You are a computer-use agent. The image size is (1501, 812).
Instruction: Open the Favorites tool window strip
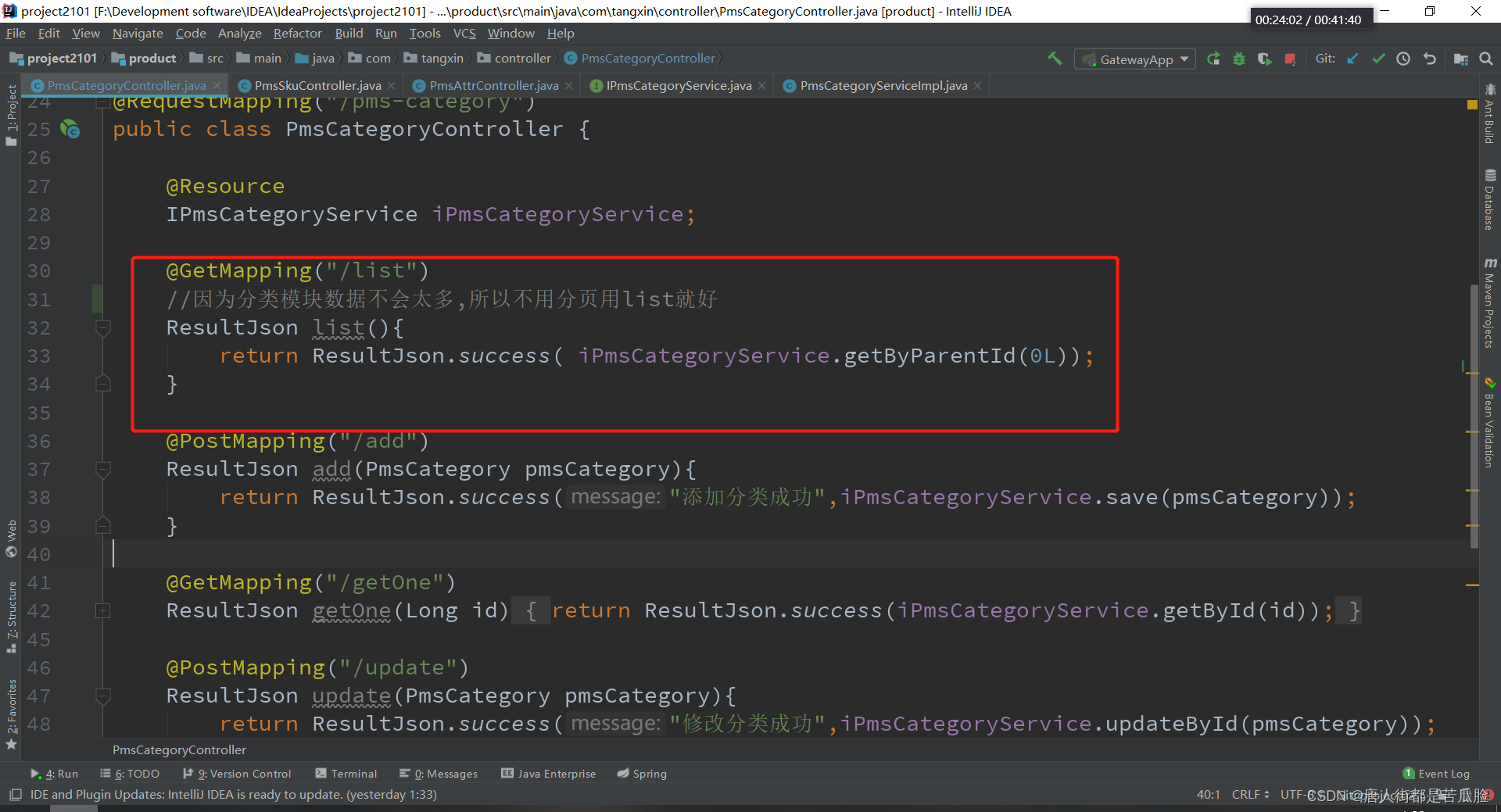11,714
